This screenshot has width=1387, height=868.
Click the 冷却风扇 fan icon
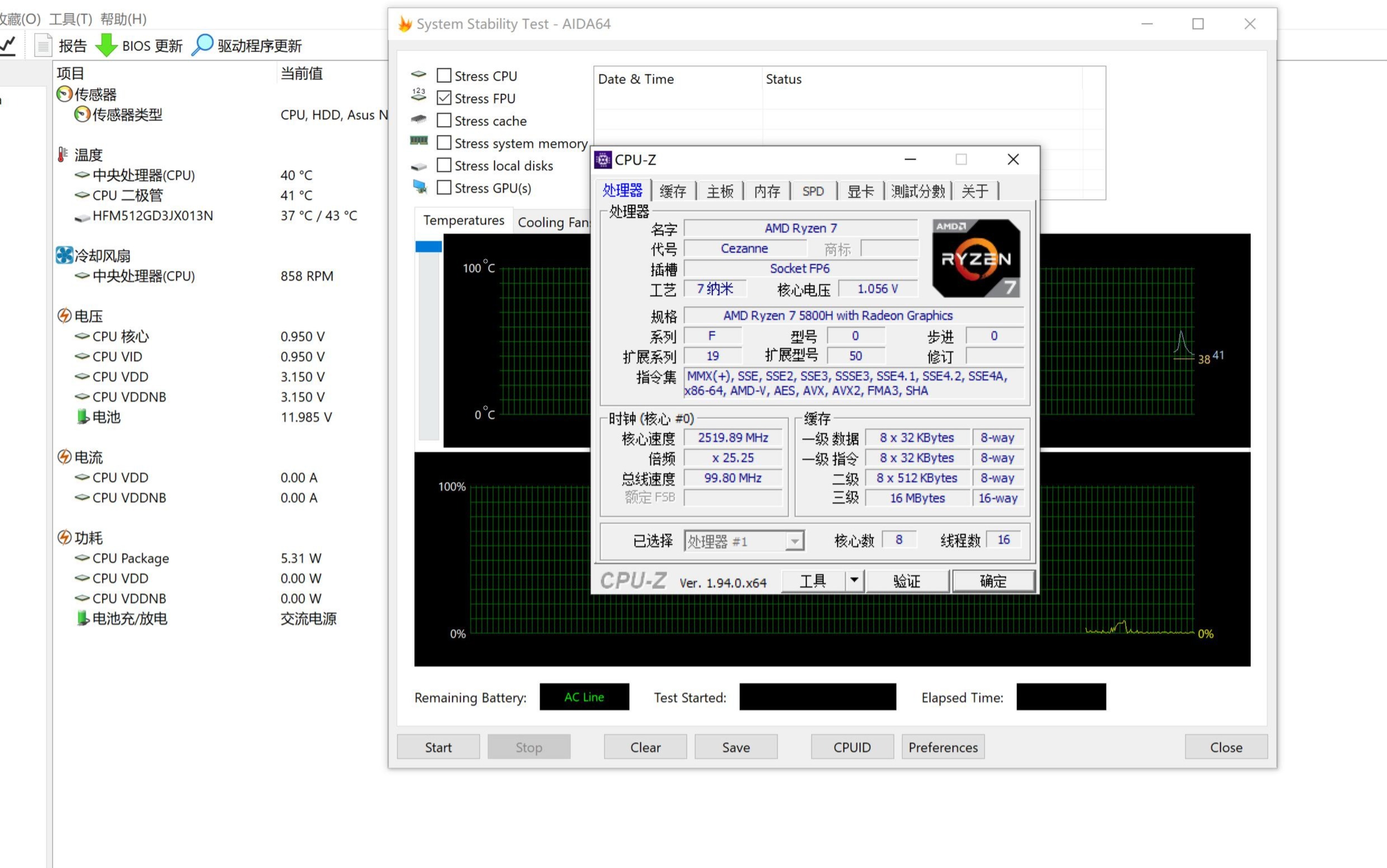tap(64, 255)
